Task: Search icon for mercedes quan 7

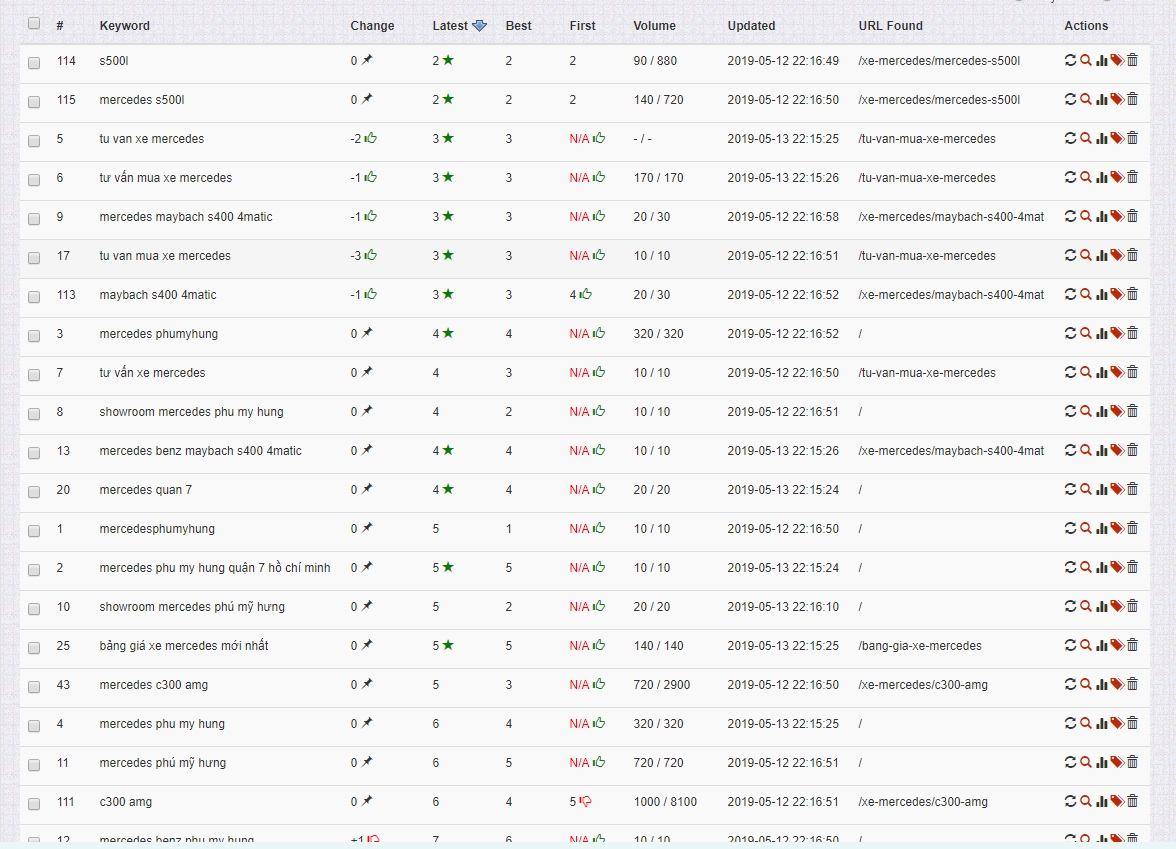Action: click(1086, 490)
